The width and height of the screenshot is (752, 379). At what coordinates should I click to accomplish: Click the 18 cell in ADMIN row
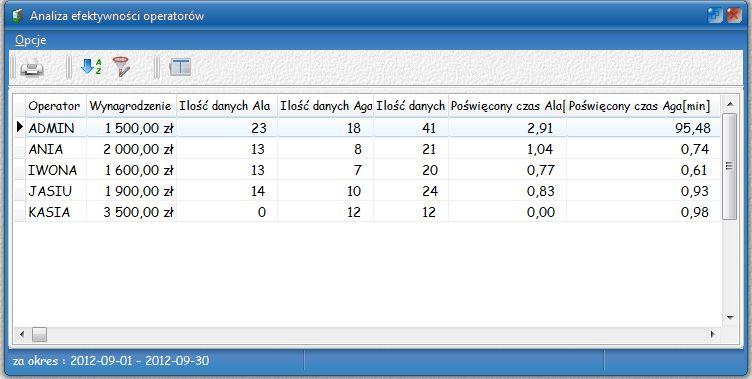[x=325, y=128]
